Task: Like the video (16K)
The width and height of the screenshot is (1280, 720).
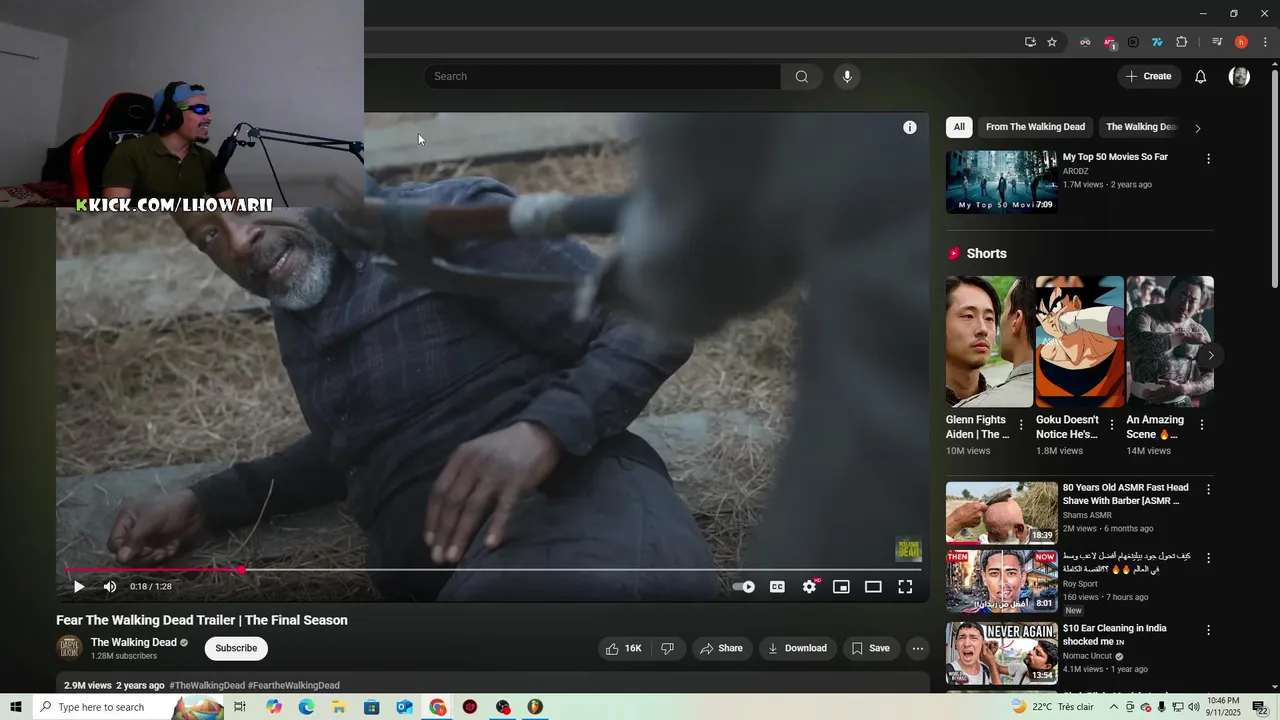Action: (624, 648)
